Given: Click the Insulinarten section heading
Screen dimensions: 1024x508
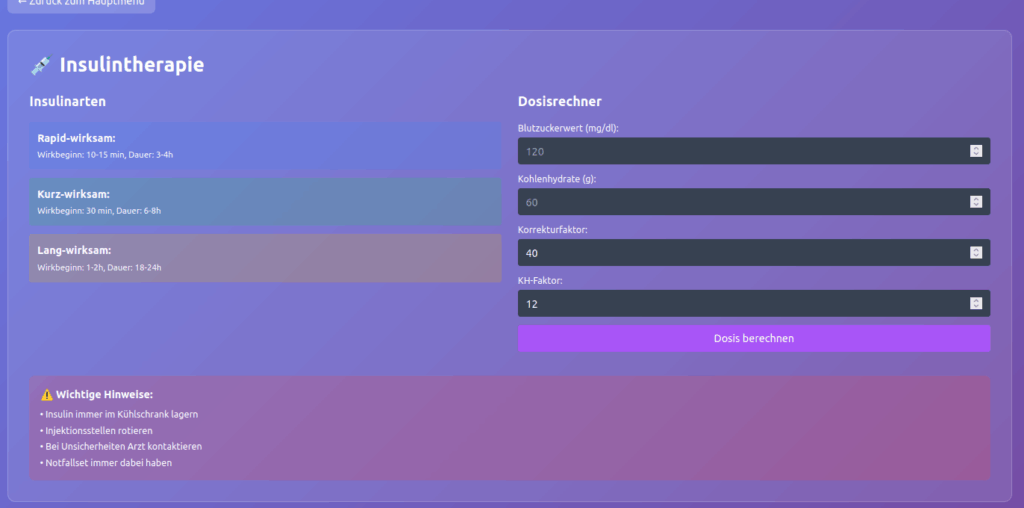Looking at the screenshot, I should click(x=68, y=102).
